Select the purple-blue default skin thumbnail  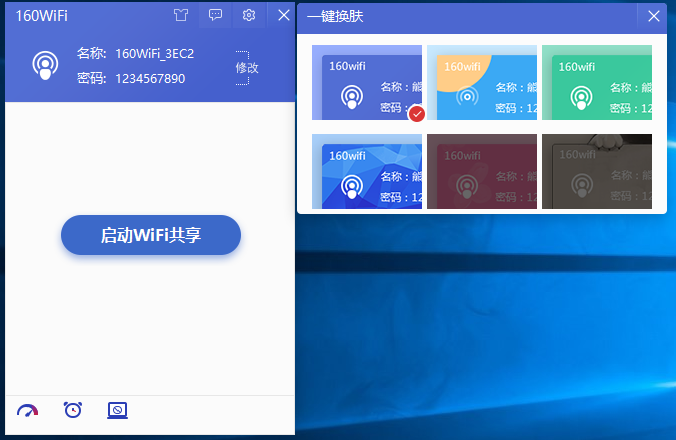[x=367, y=82]
